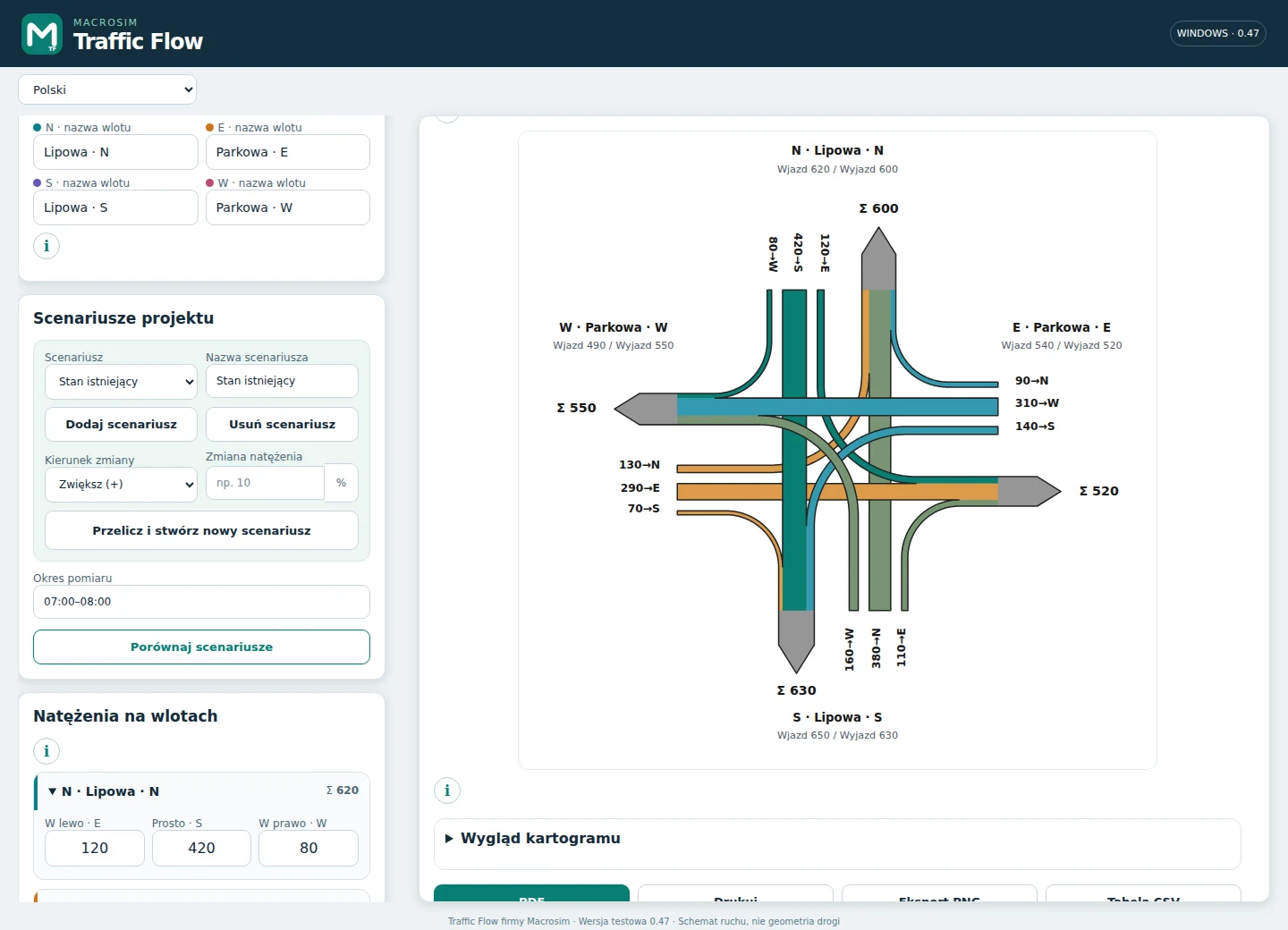Open info icon under Natężenia na wlotach heading
The width and height of the screenshot is (1288, 930).
(47, 751)
